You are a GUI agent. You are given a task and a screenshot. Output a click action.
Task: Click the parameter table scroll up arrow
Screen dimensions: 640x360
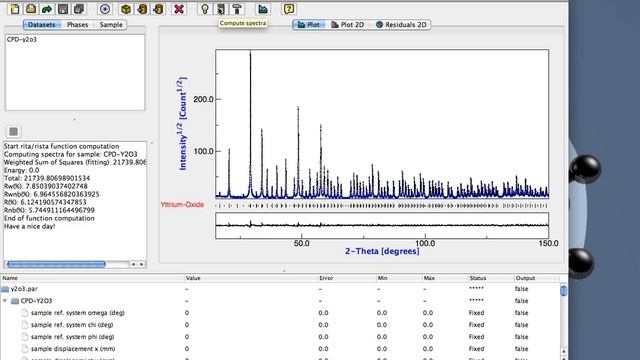[564, 351]
